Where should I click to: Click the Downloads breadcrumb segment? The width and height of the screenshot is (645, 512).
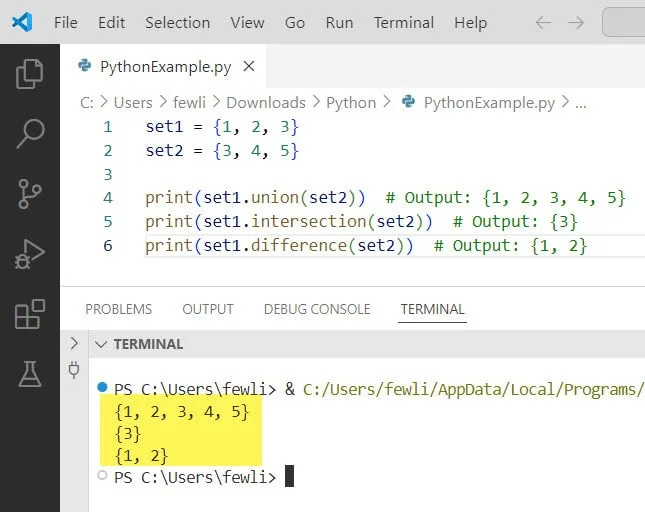click(266, 102)
